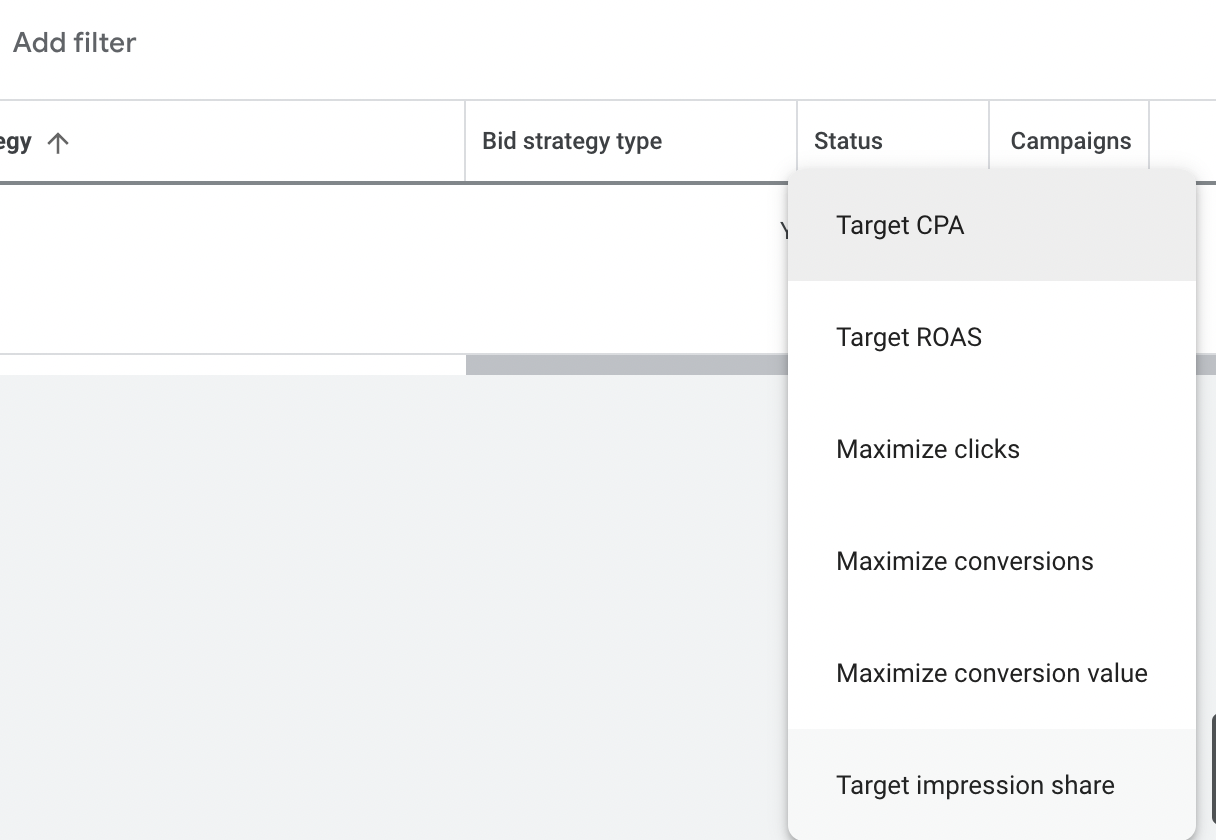Viewport: 1216px width, 840px height.
Task: Choose Maximize conversions option
Action: 964,561
